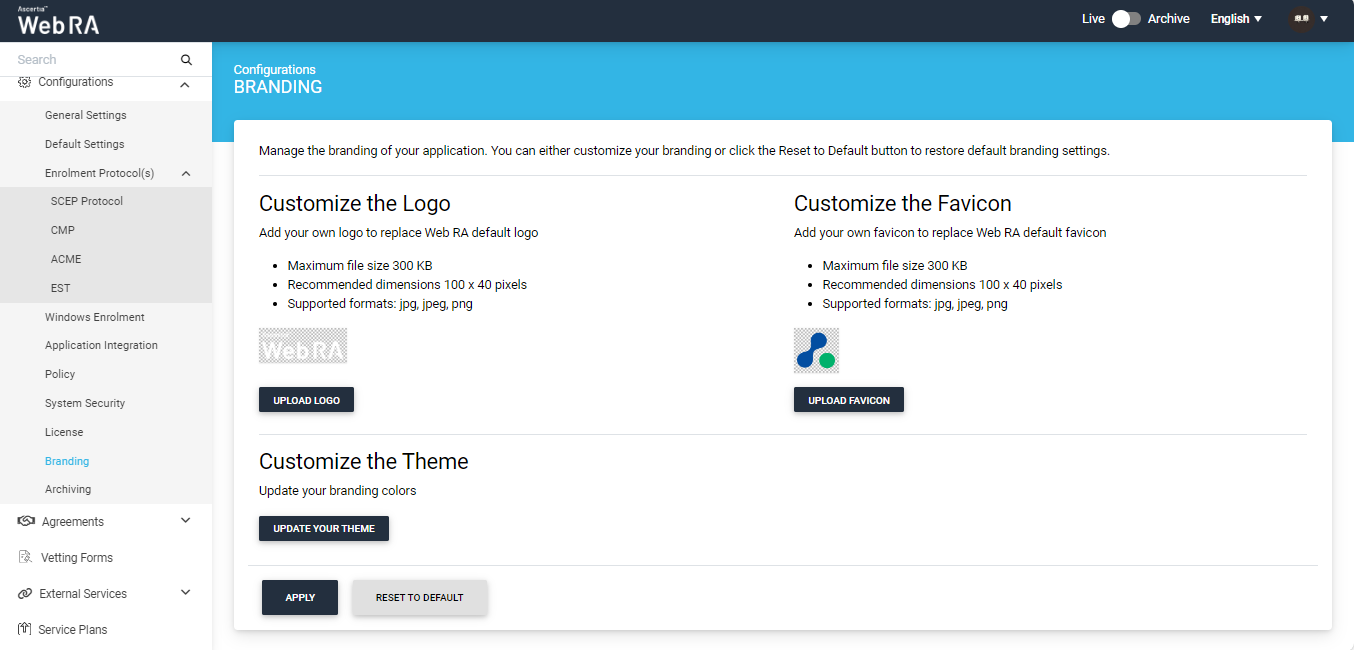Expand the External Services chevron
1354x650 pixels.
point(185,593)
